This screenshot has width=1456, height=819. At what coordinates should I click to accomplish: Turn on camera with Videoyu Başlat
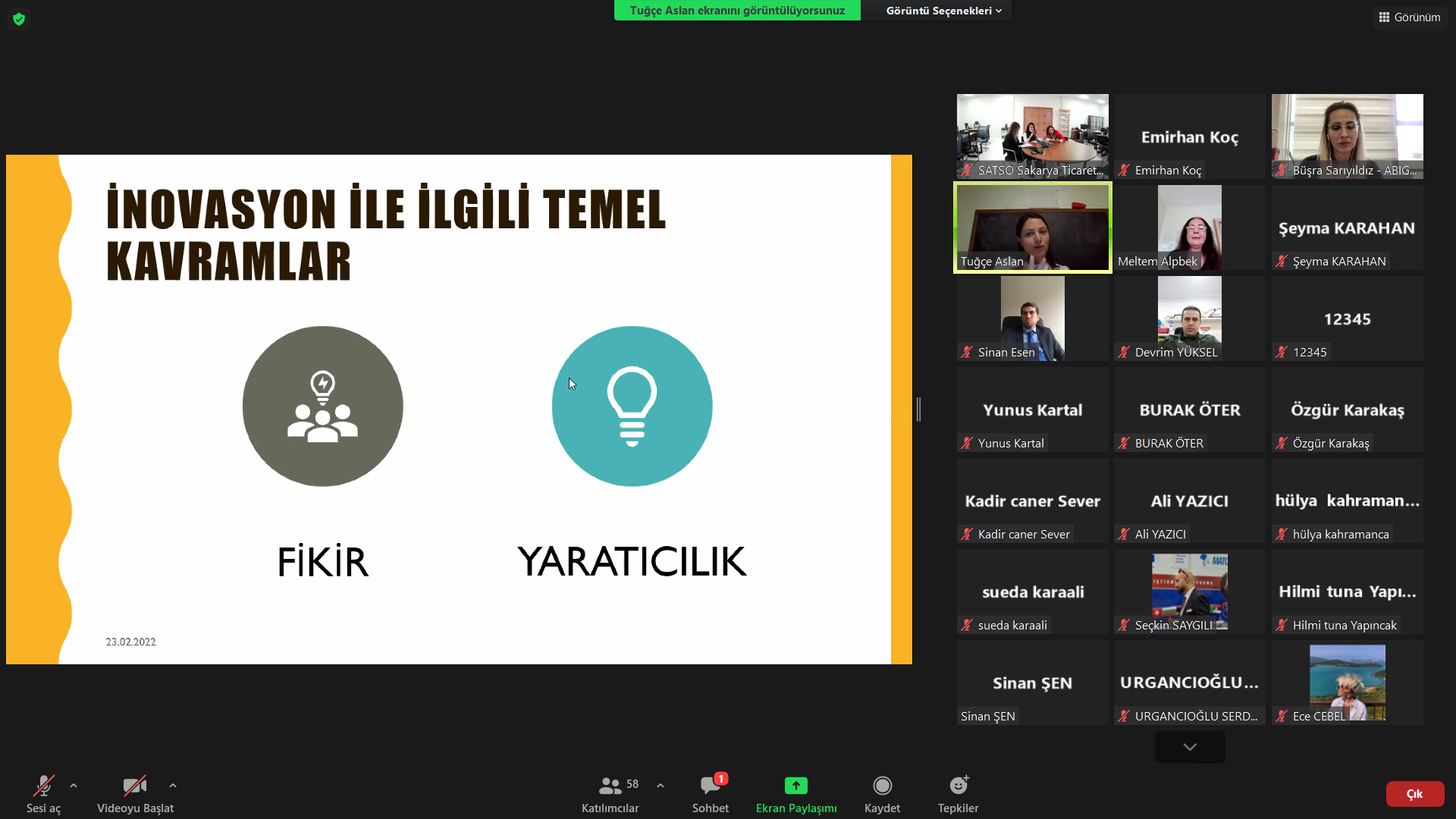point(134,786)
